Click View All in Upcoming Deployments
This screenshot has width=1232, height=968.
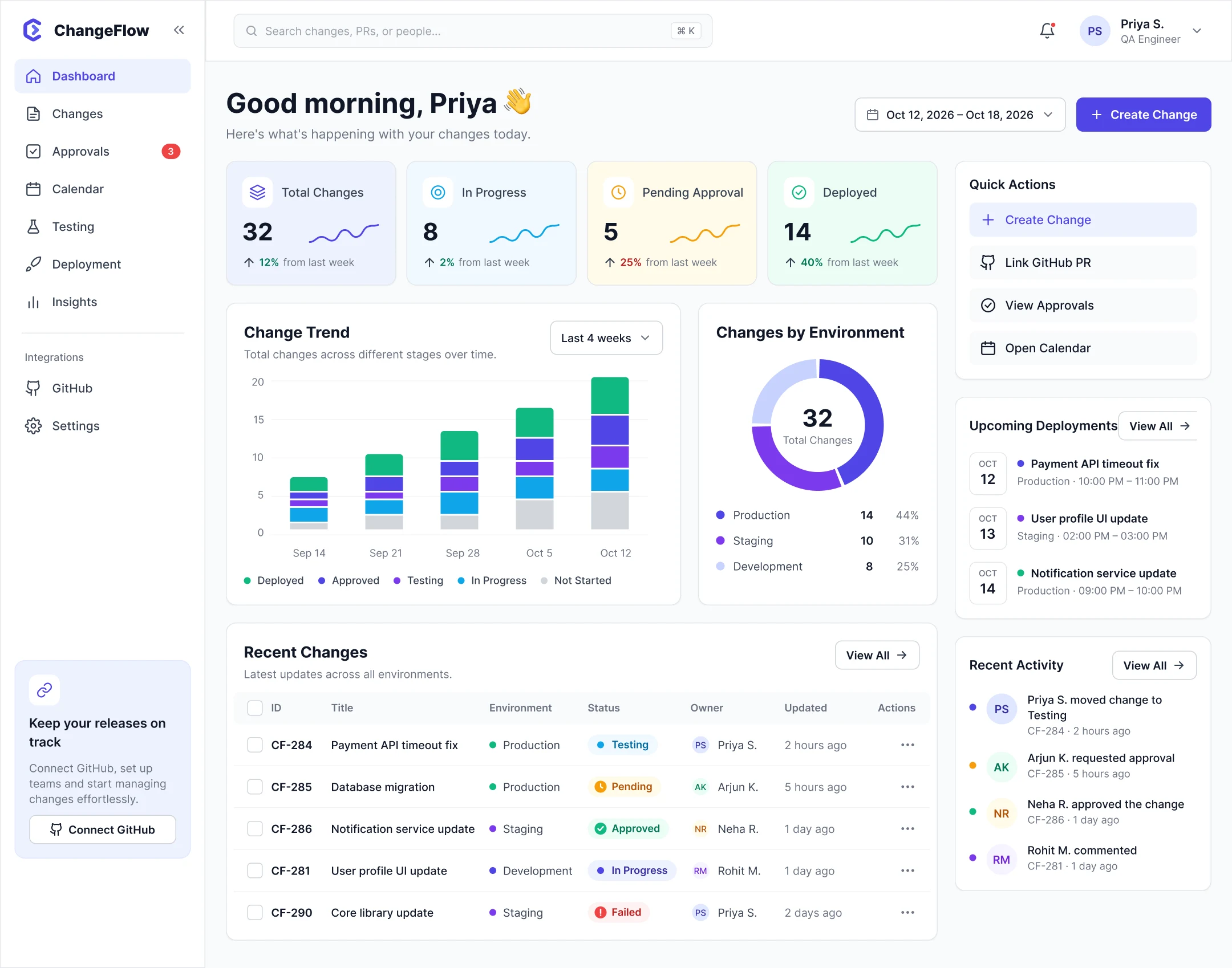click(x=1158, y=426)
